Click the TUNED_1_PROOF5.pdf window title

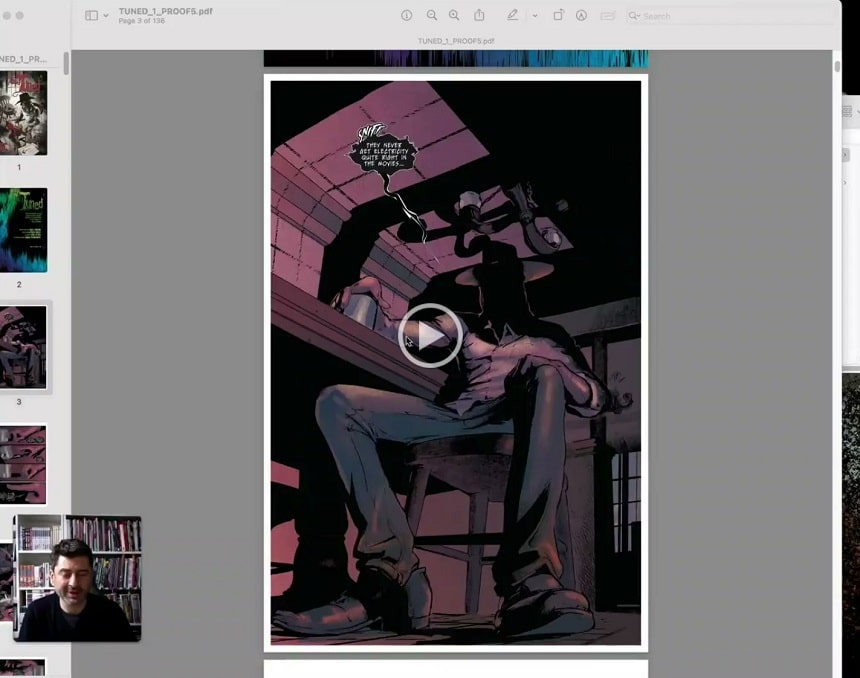pos(166,11)
